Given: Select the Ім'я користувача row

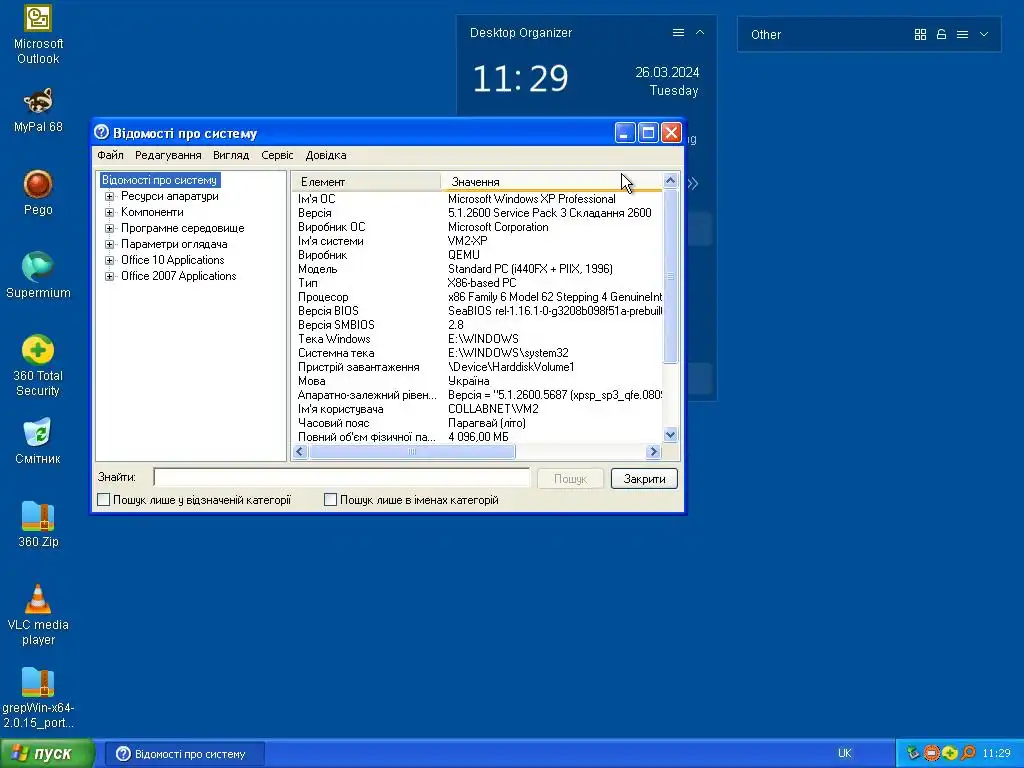Looking at the screenshot, I should pyautogui.click(x=477, y=409).
